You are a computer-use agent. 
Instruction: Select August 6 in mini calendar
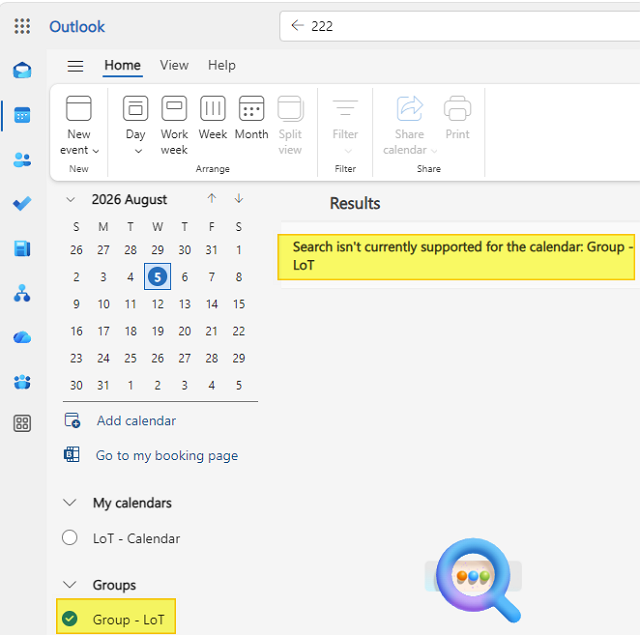click(x=184, y=277)
